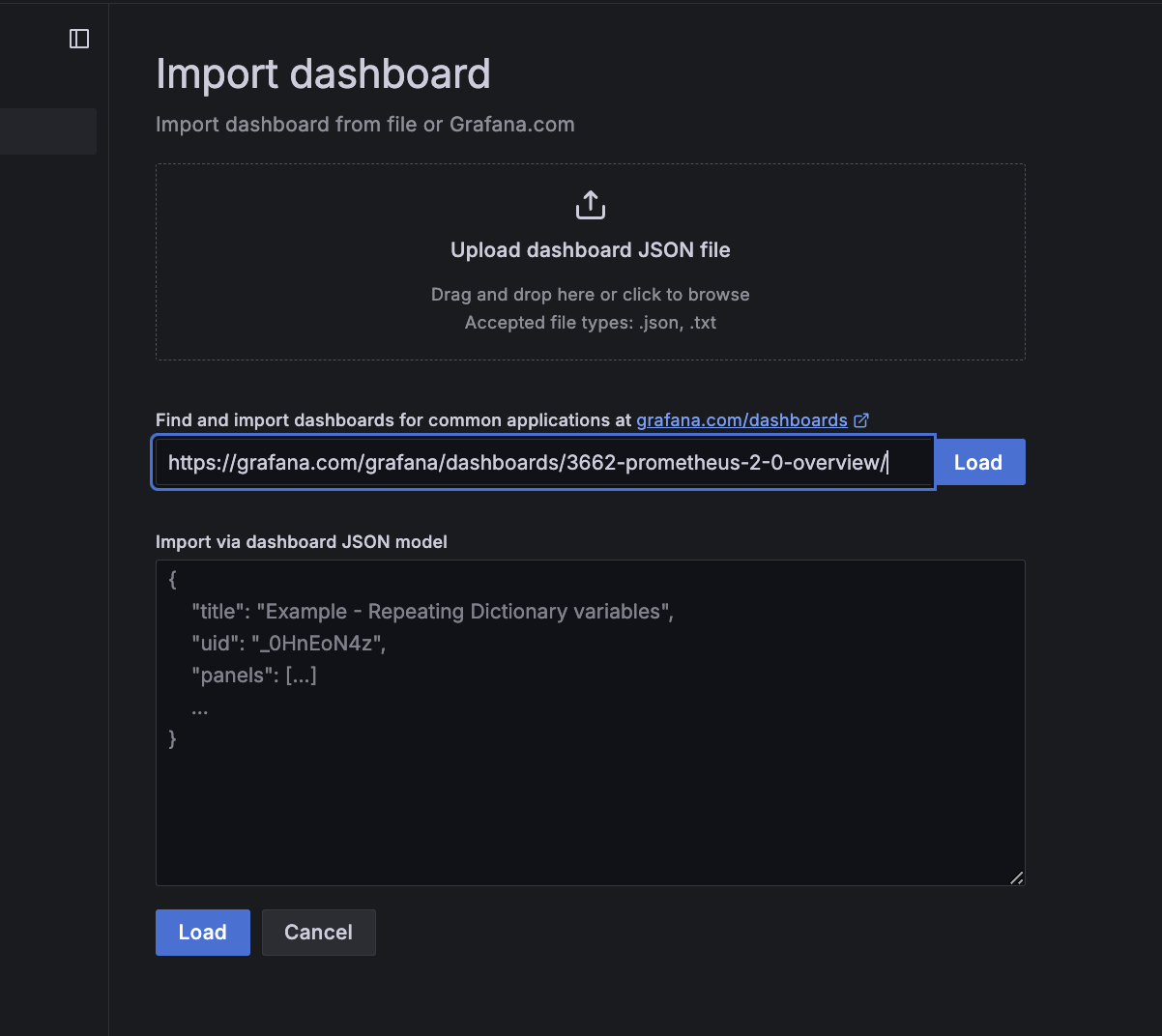Click the bottom Load button
The width and height of the screenshot is (1162, 1036).
click(202, 932)
